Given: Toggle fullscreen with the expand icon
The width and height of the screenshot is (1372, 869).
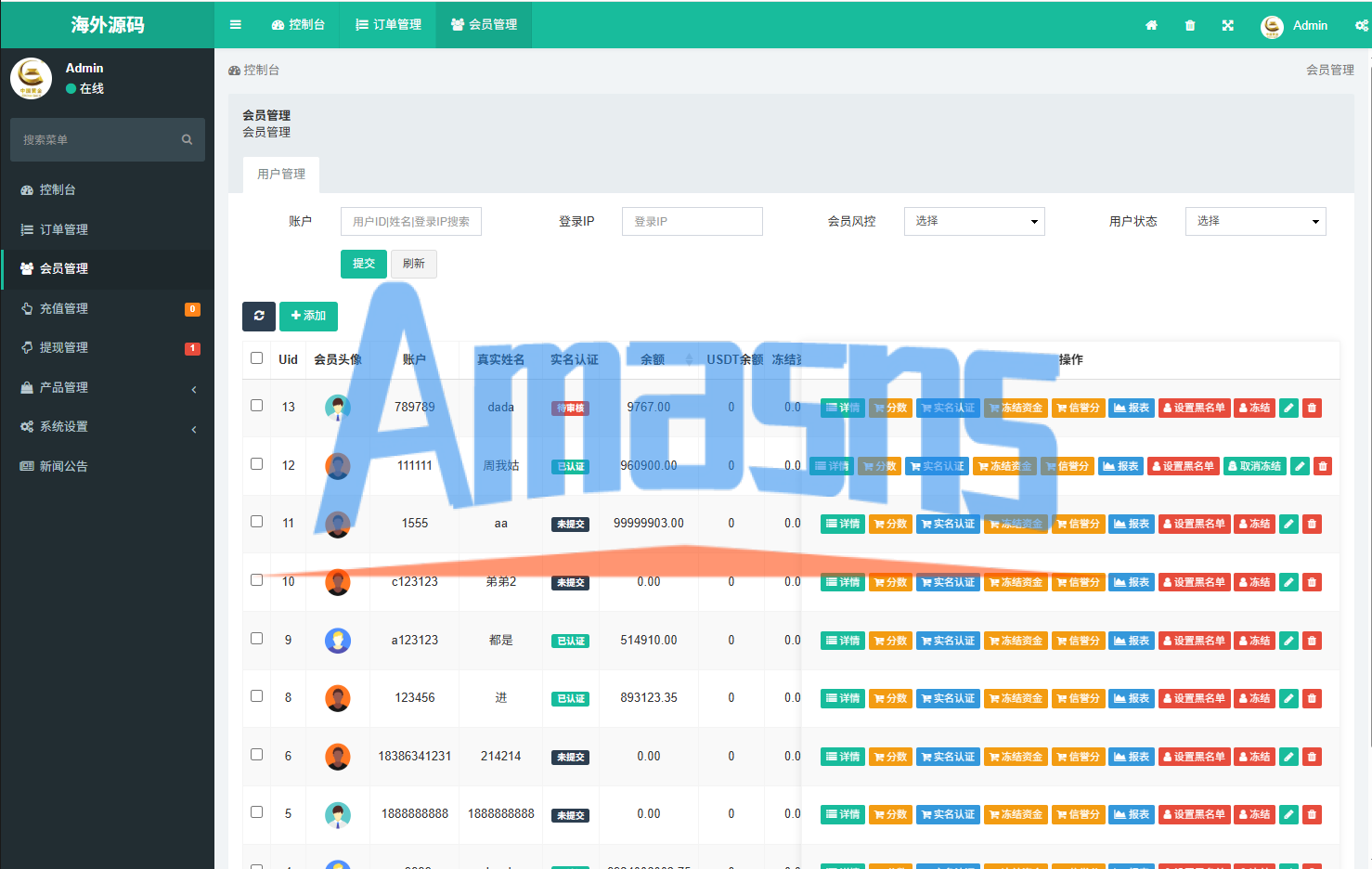Looking at the screenshot, I should coord(1228,26).
